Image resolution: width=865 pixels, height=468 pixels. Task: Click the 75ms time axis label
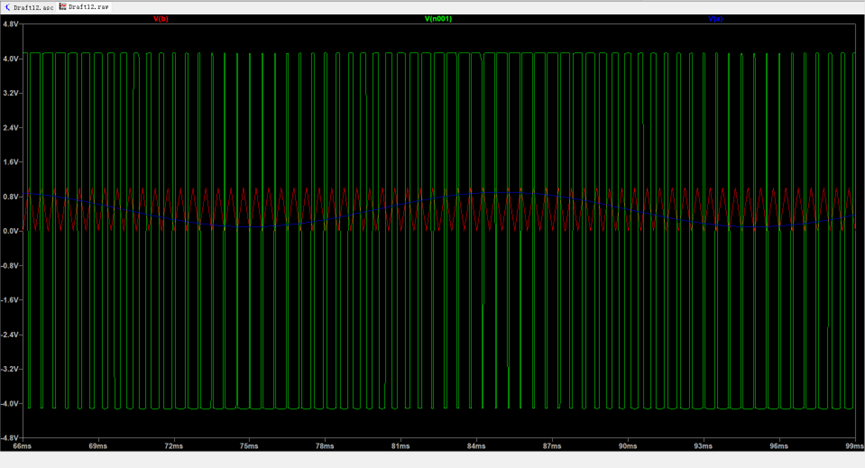point(249,446)
